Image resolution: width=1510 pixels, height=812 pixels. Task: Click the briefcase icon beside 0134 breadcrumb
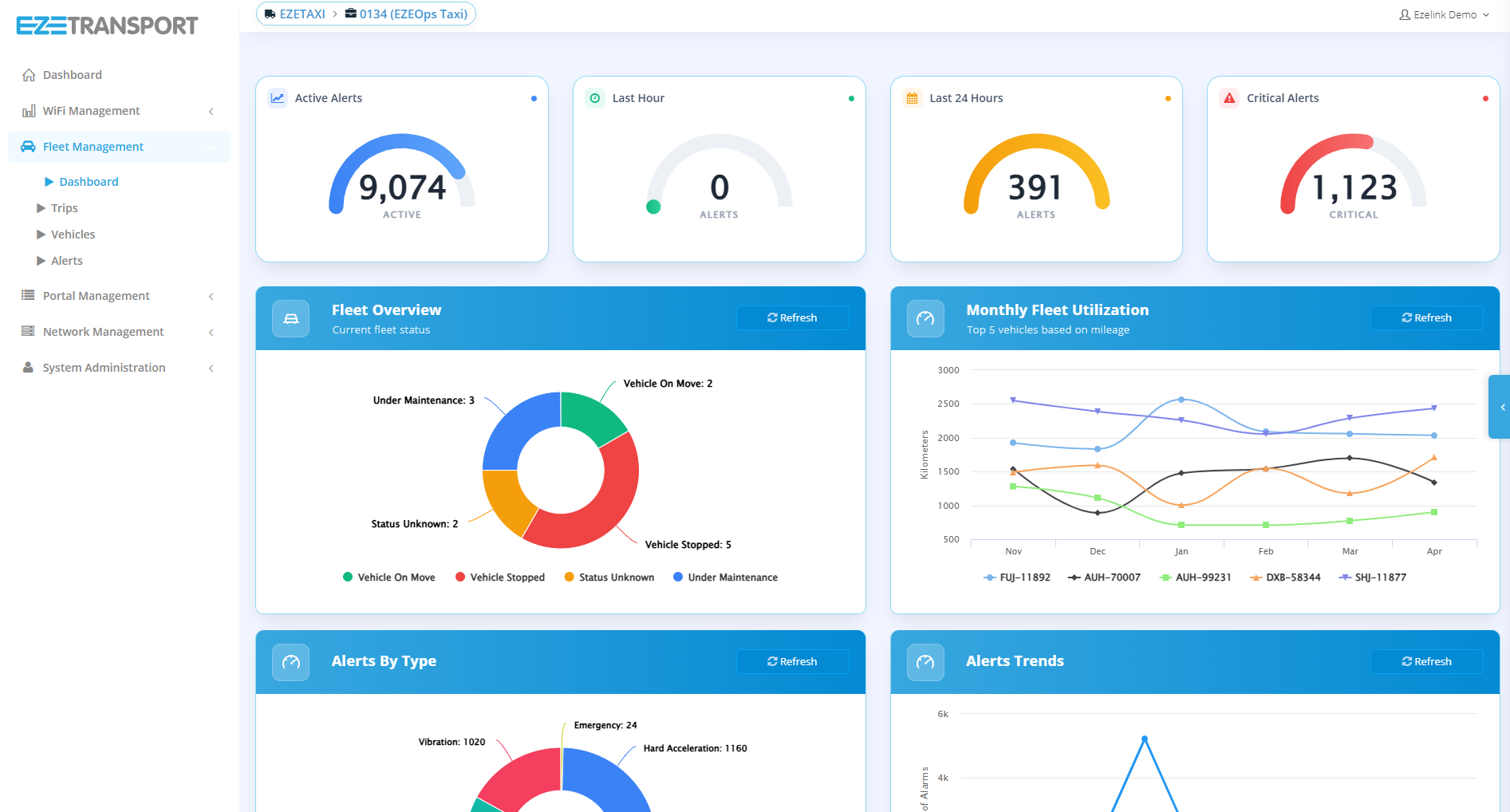[x=351, y=14]
